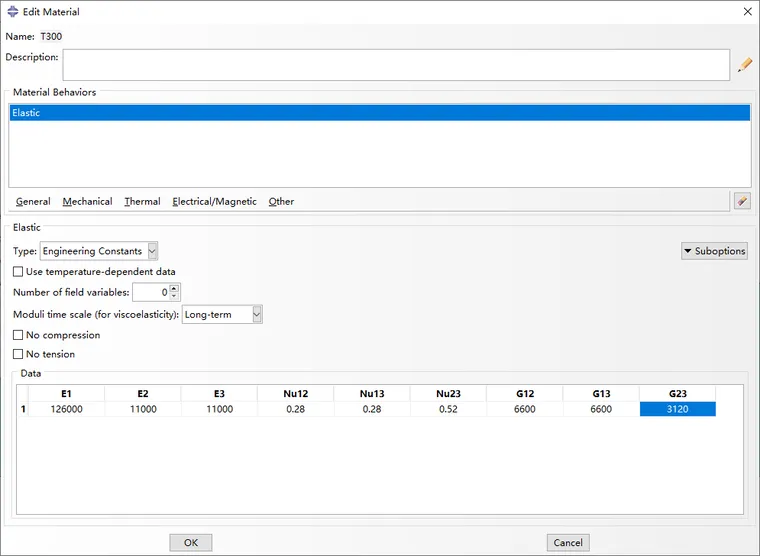This screenshot has height=556, width=760.
Task: Open the Thermal menu
Action: [x=142, y=201]
